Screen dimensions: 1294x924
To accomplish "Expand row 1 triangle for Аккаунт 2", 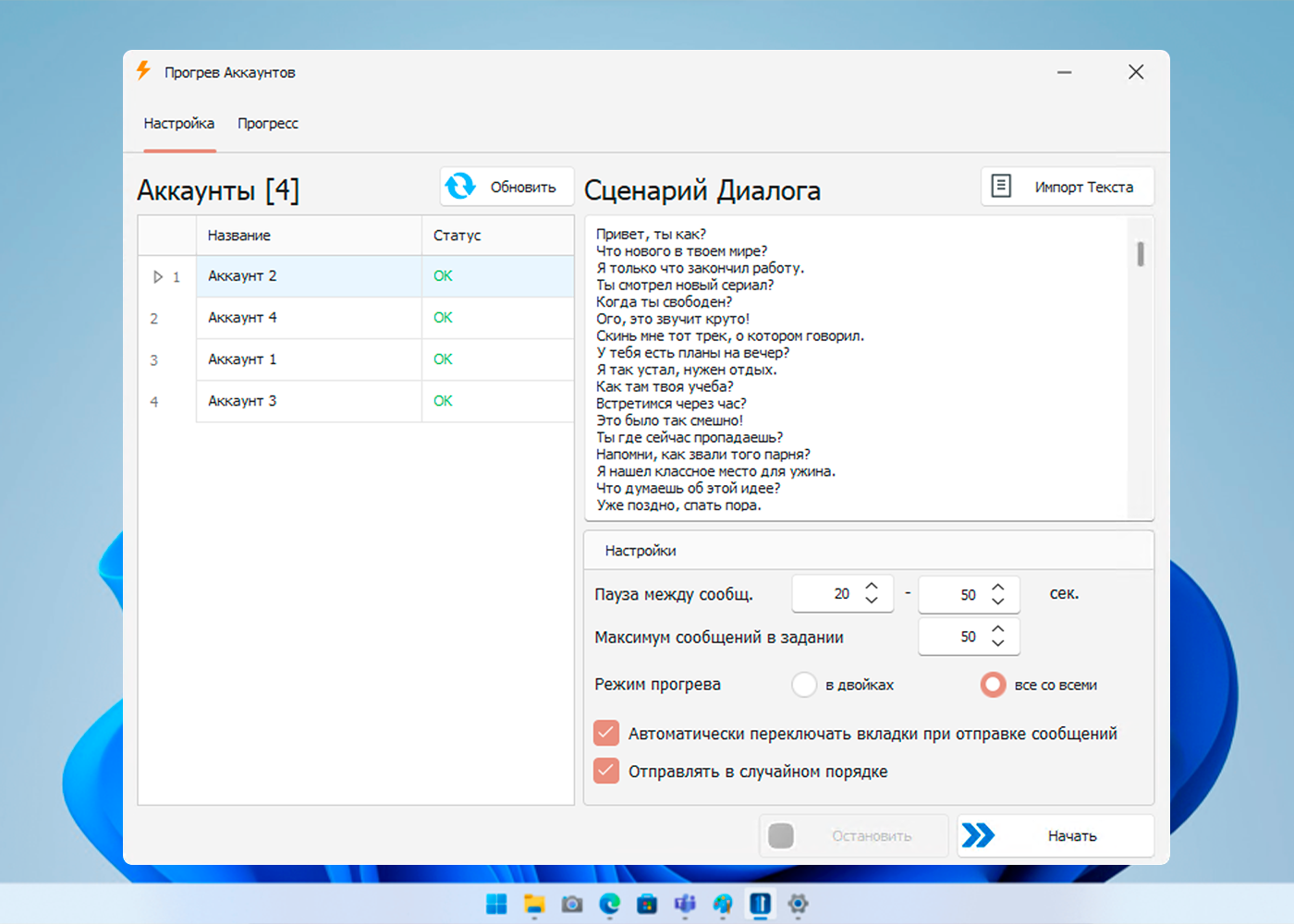I will [158, 276].
